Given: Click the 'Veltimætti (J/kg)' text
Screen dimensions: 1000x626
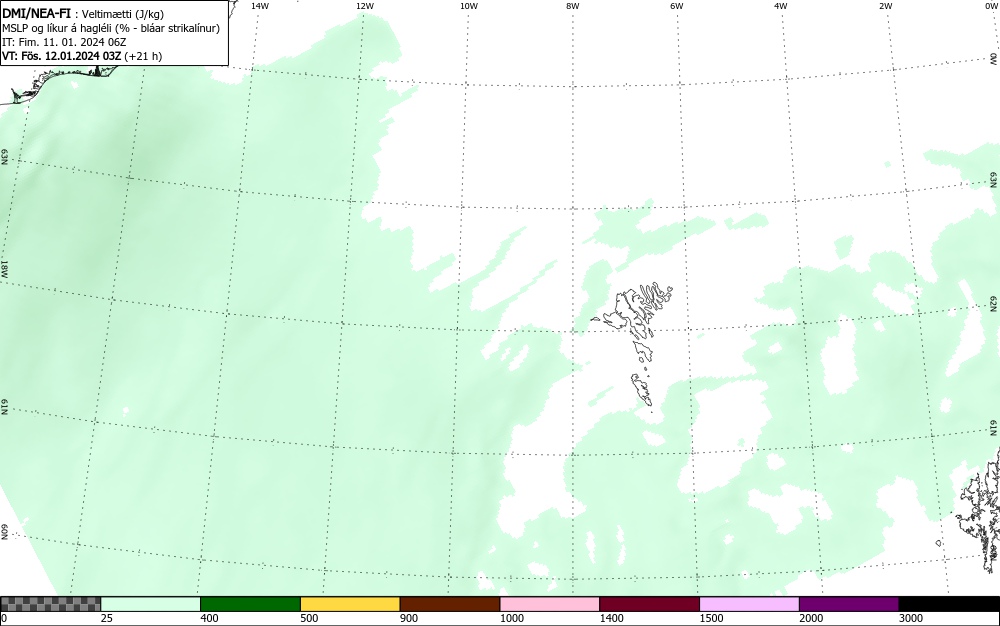Looking at the screenshot, I should pyautogui.click(x=122, y=13).
